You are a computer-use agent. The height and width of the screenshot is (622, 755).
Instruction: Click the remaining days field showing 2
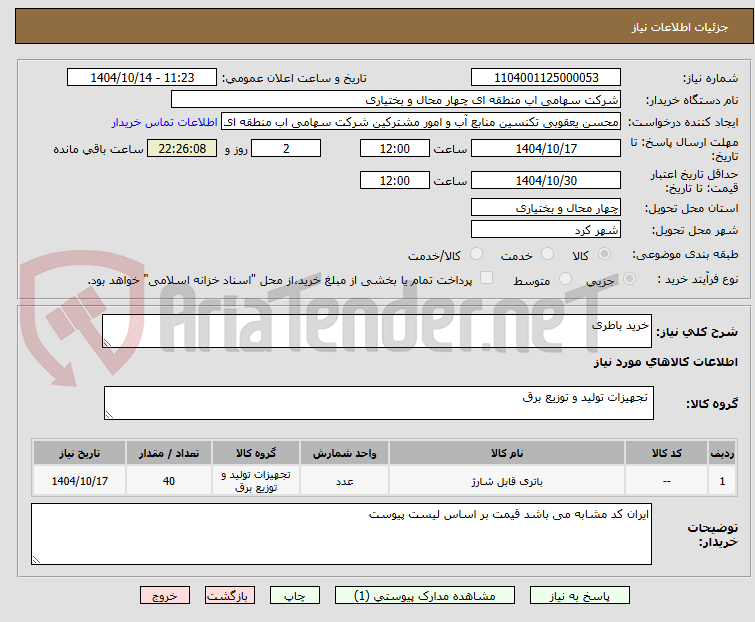(286, 148)
